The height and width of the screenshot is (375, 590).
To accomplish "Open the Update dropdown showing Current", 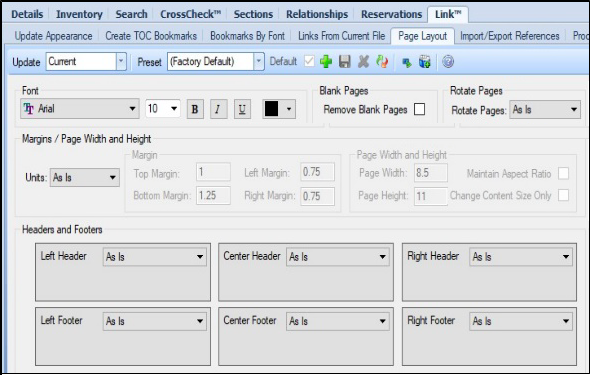I will tap(86, 61).
